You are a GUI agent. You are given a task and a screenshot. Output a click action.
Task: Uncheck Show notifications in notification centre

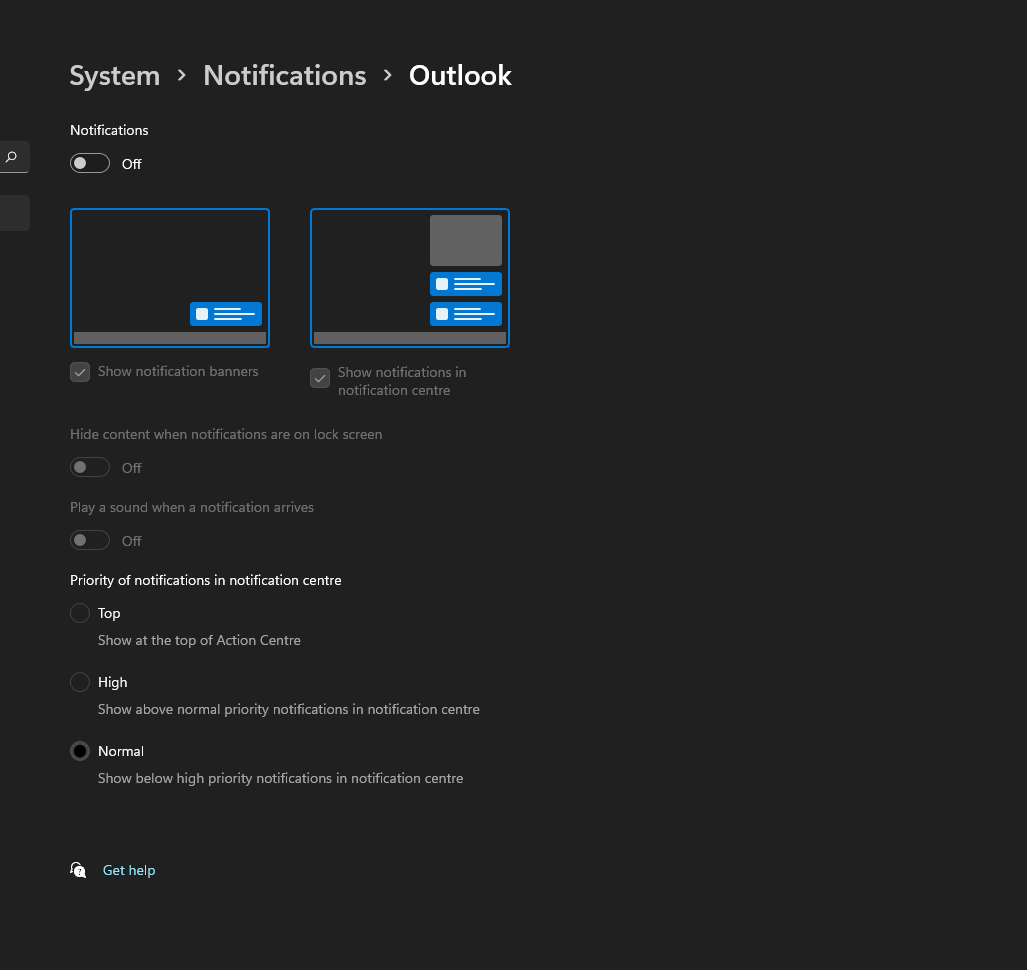click(x=320, y=378)
